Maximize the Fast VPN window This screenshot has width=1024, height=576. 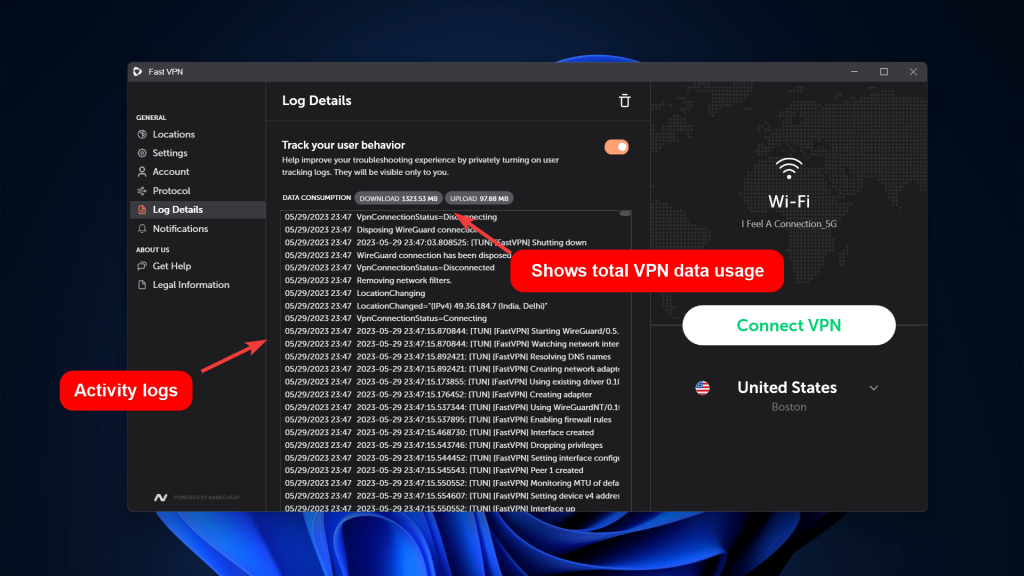pyautogui.click(x=883, y=72)
